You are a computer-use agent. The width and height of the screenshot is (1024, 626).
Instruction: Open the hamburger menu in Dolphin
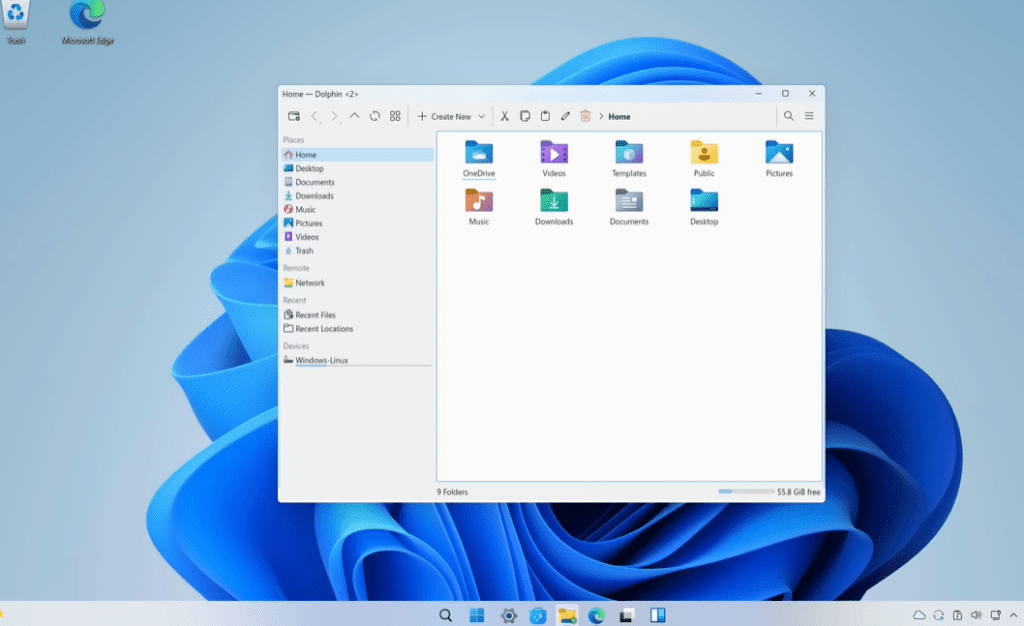(809, 116)
